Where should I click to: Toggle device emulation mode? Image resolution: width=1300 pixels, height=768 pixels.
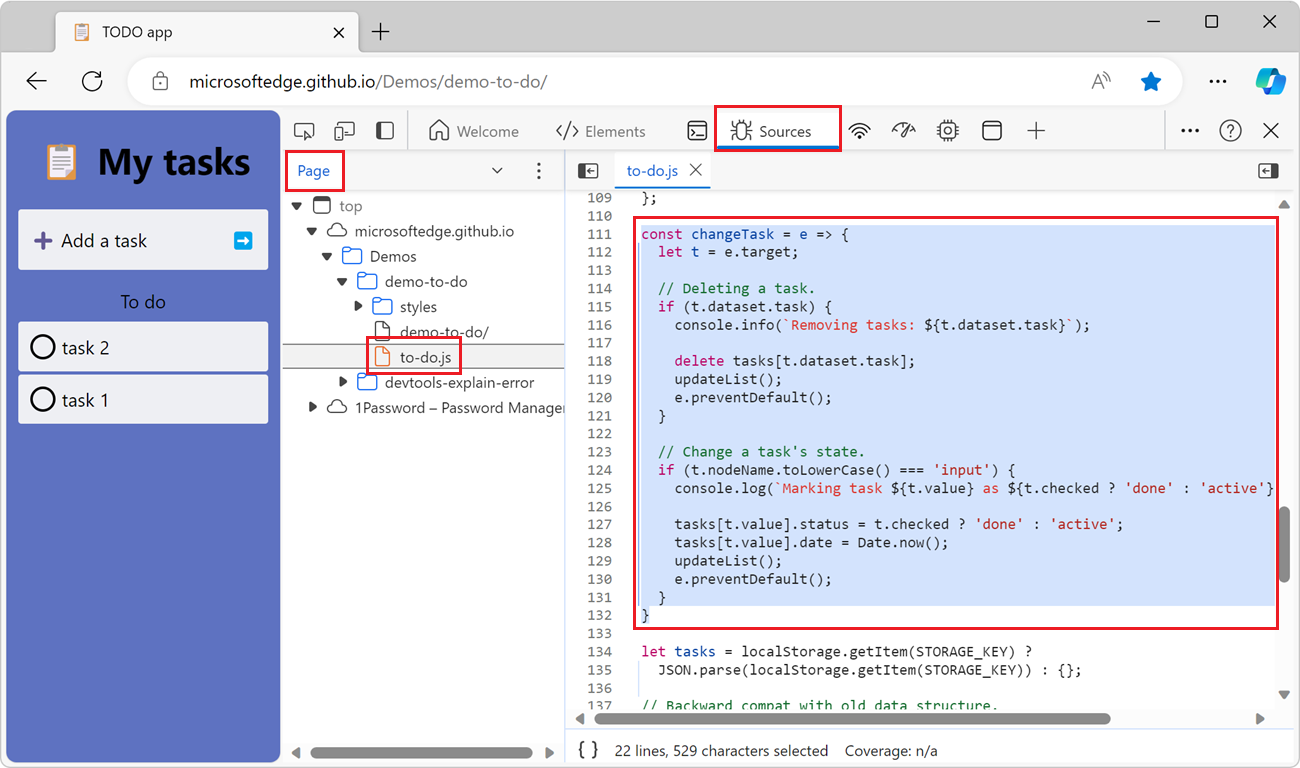[344, 130]
